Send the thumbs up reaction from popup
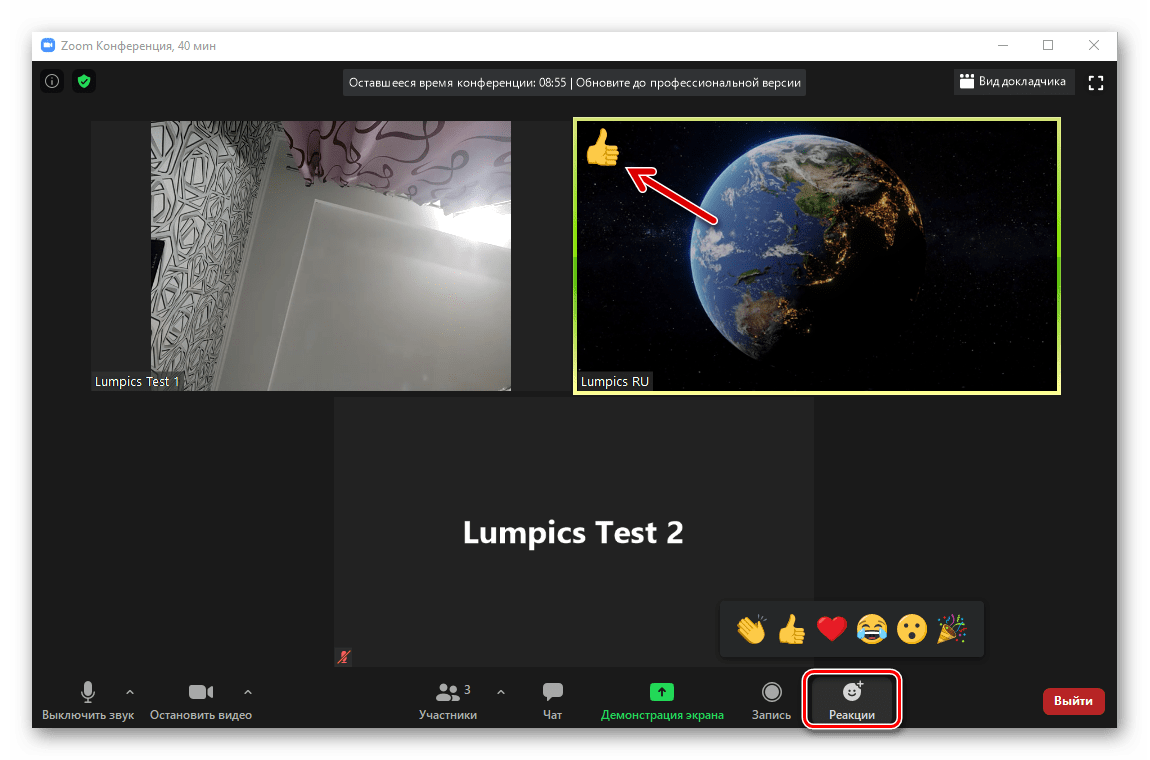The height and width of the screenshot is (760, 1150). pyautogui.click(x=792, y=629)
